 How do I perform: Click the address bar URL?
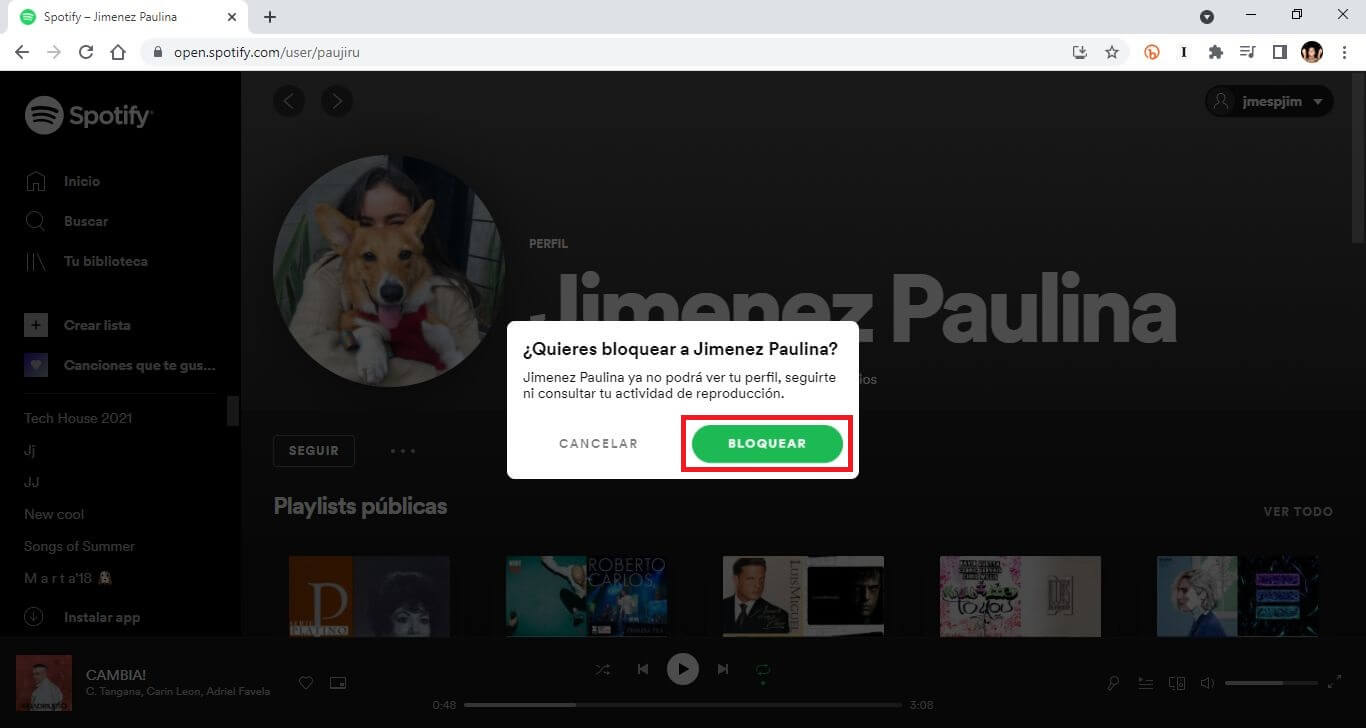tap(266, 52)
